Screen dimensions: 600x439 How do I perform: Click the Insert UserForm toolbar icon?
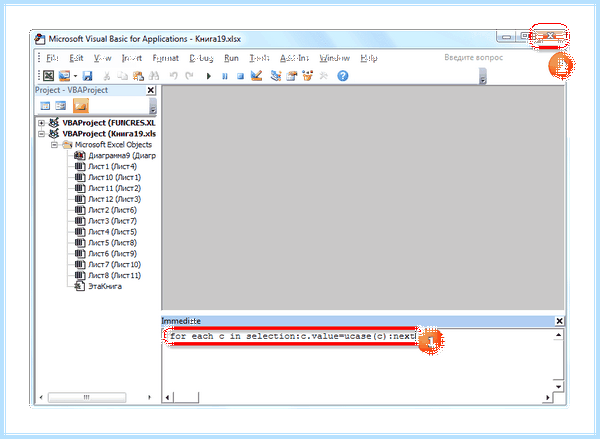pos(64,76)
